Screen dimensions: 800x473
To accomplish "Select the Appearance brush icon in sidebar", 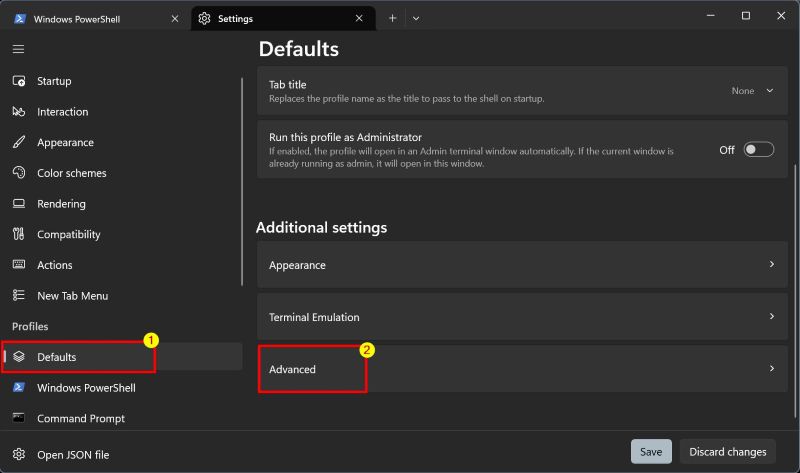I will [x=19, y=143].
